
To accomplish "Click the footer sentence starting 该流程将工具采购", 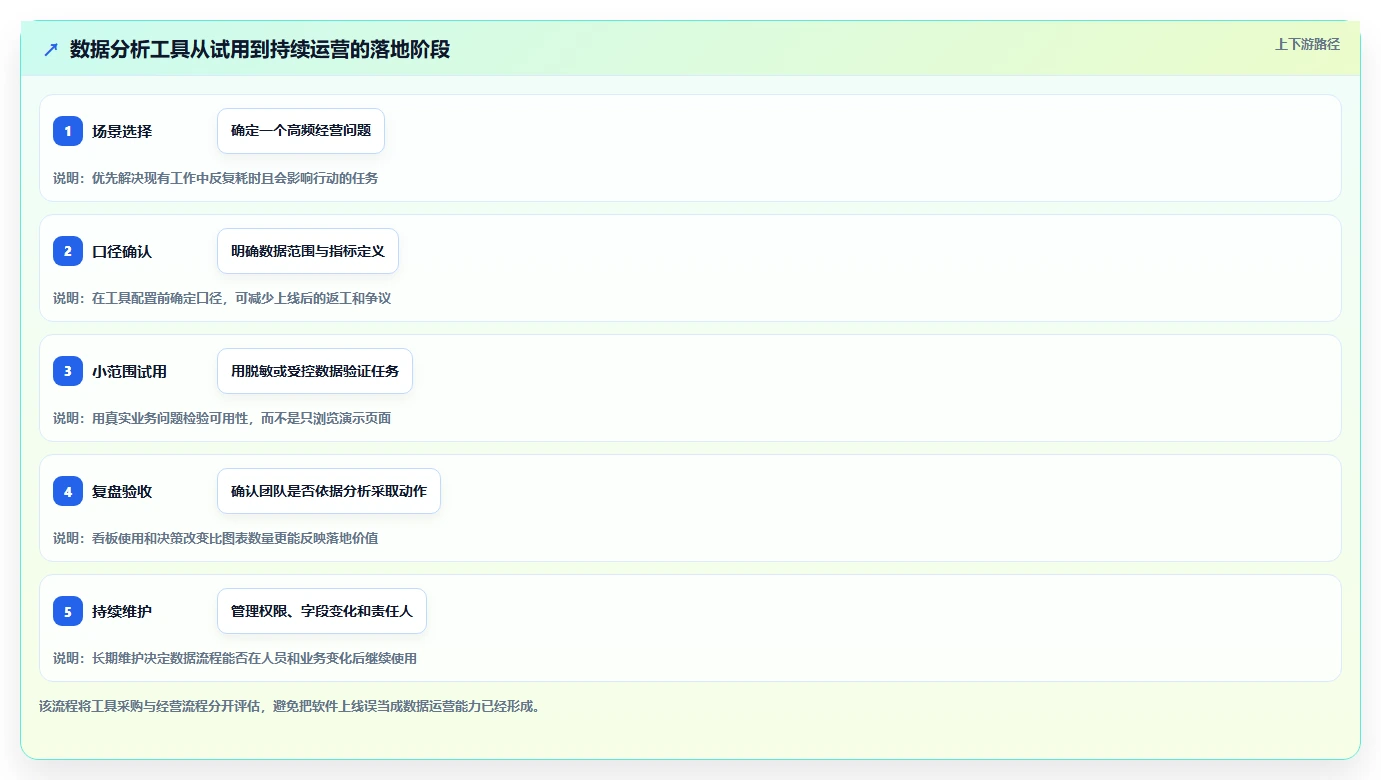I will click(292, 706).
